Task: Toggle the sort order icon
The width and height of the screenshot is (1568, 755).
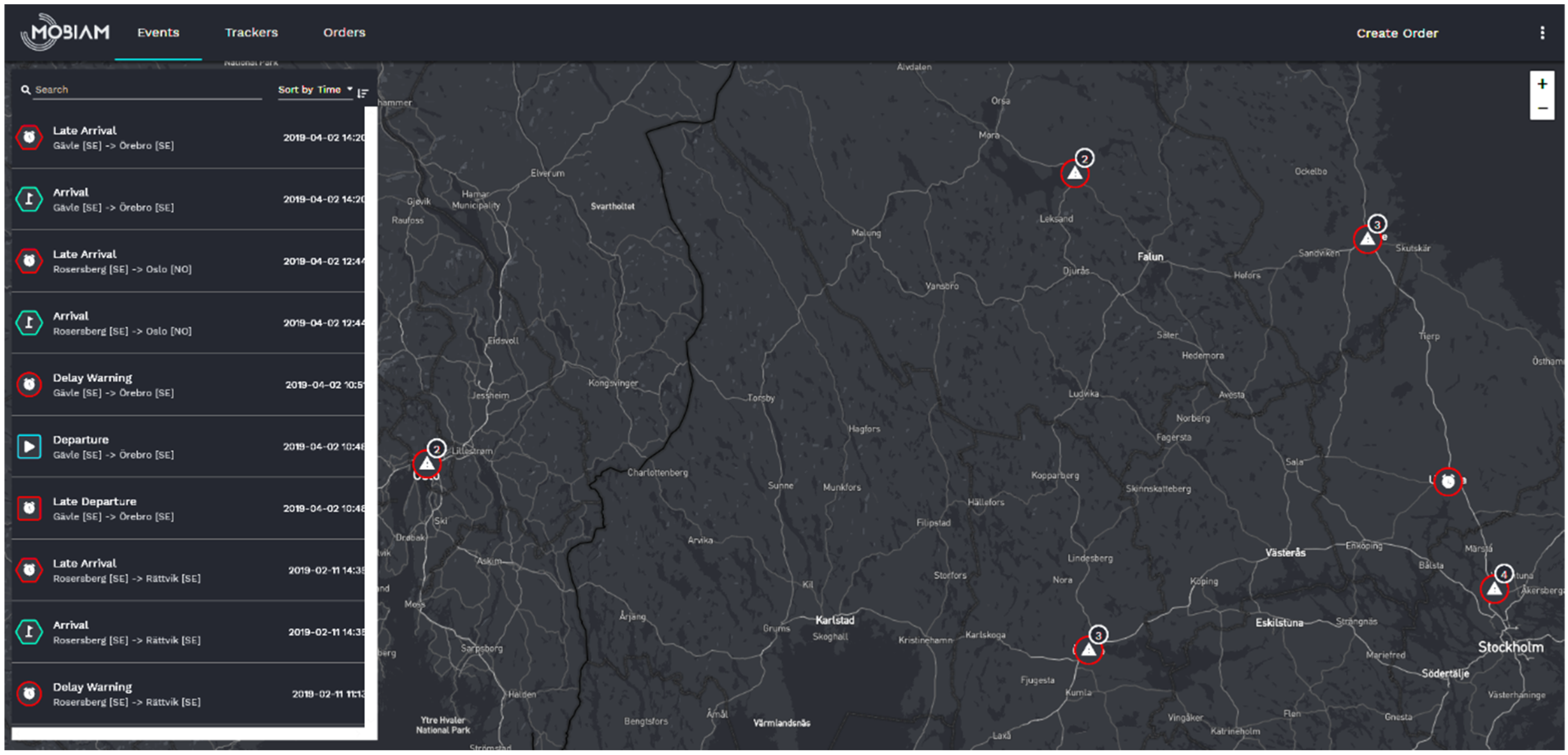Action: click(x=363, y=93)
